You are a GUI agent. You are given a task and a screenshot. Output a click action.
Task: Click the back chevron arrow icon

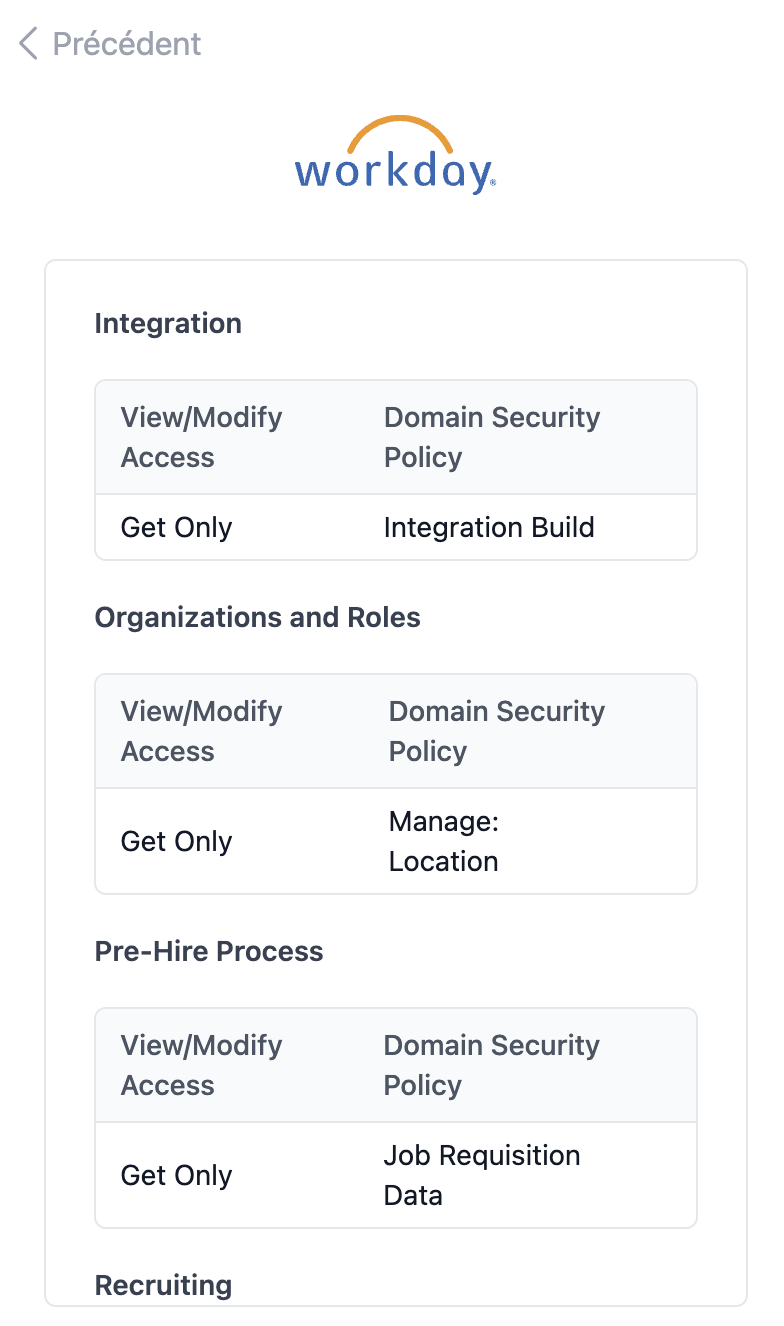tap(28, 44)
